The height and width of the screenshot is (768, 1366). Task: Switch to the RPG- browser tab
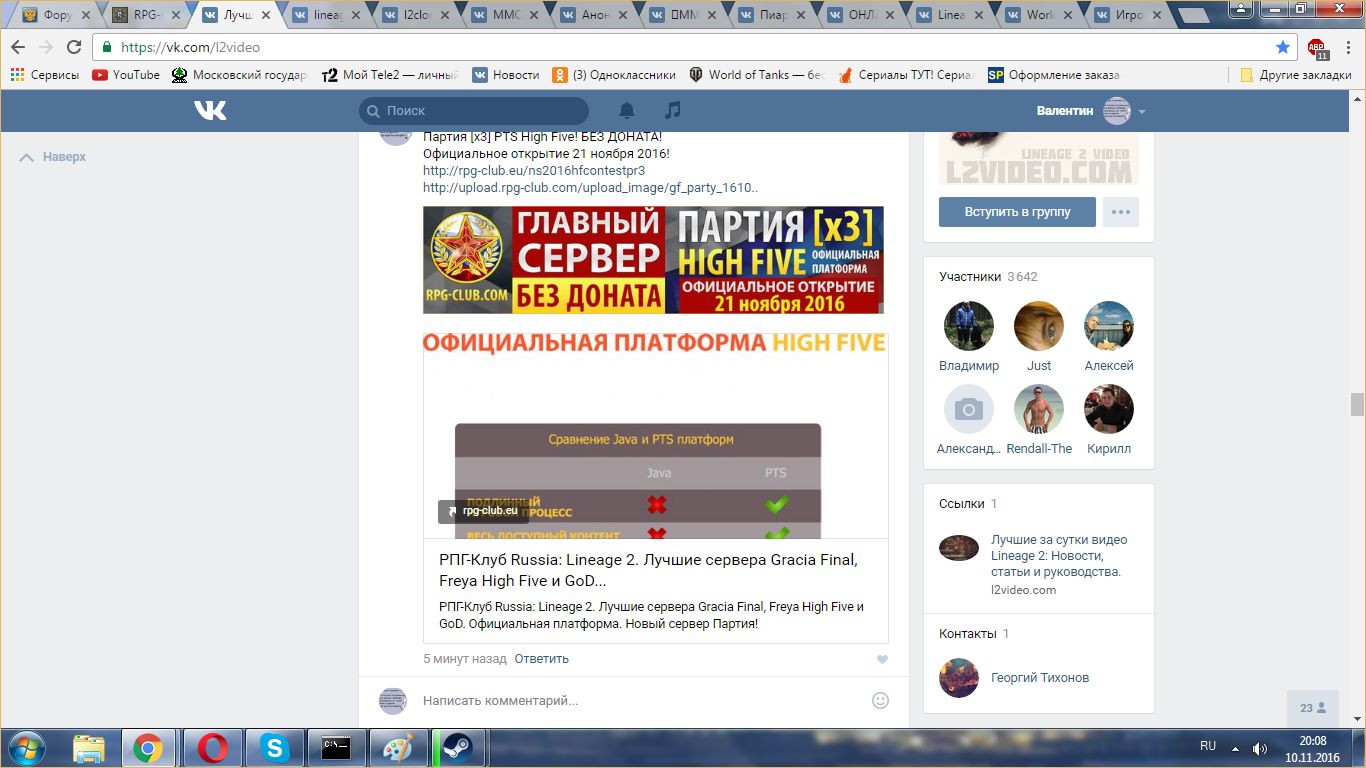148,15
